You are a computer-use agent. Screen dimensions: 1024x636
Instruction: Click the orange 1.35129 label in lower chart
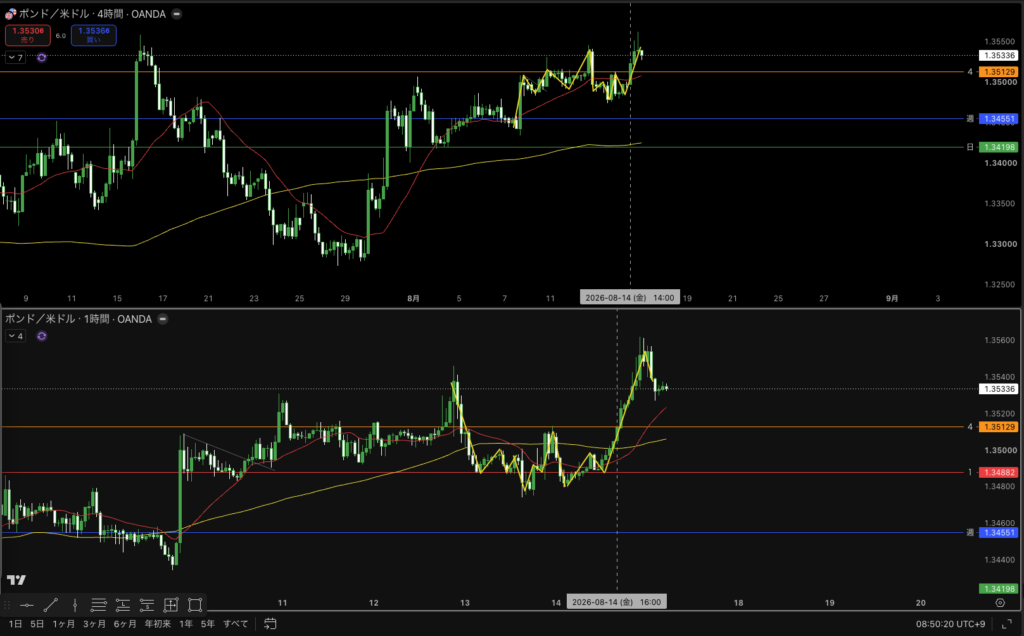[x=999, y=427]
